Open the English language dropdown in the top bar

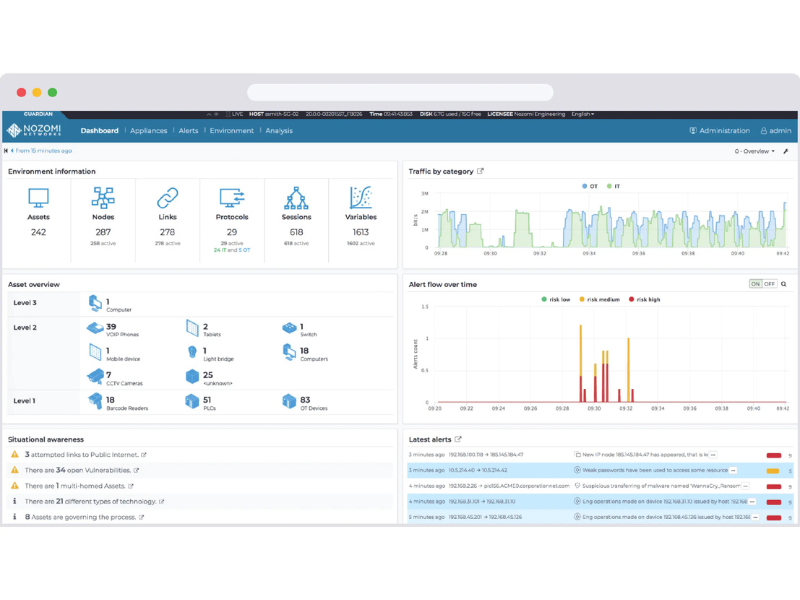coord(582,114)
